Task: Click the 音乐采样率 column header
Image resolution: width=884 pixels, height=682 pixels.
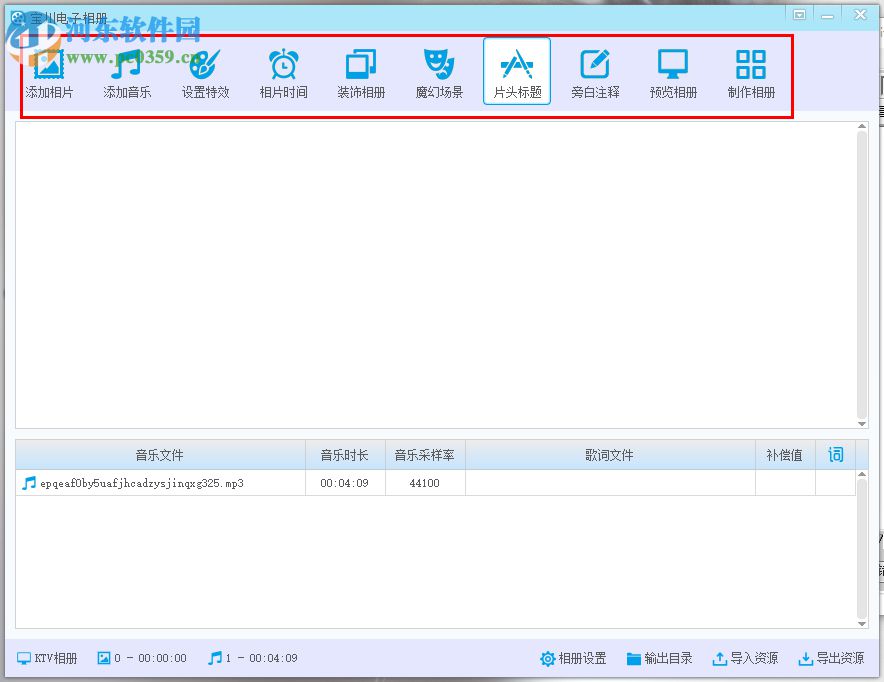Action: tap(425, 455)
